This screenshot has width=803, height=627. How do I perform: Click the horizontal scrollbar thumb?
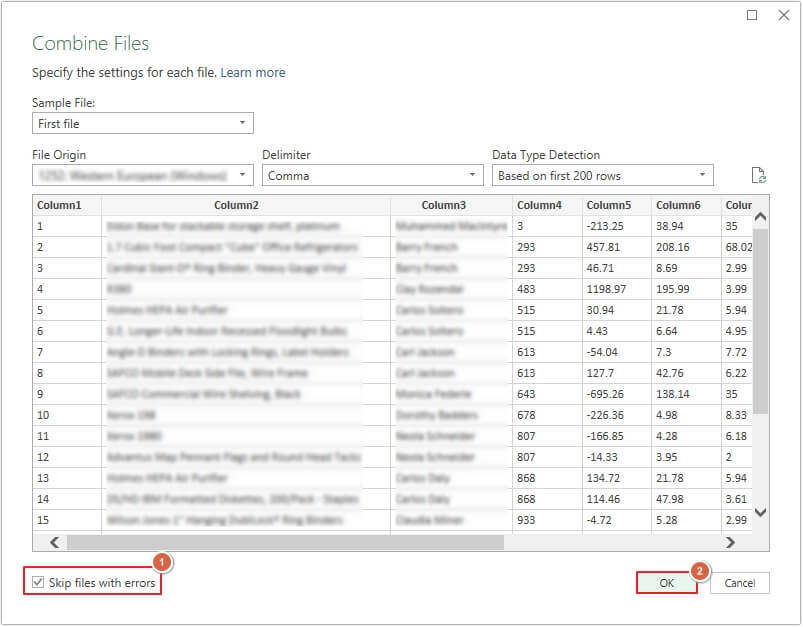[x=285, y=542]
